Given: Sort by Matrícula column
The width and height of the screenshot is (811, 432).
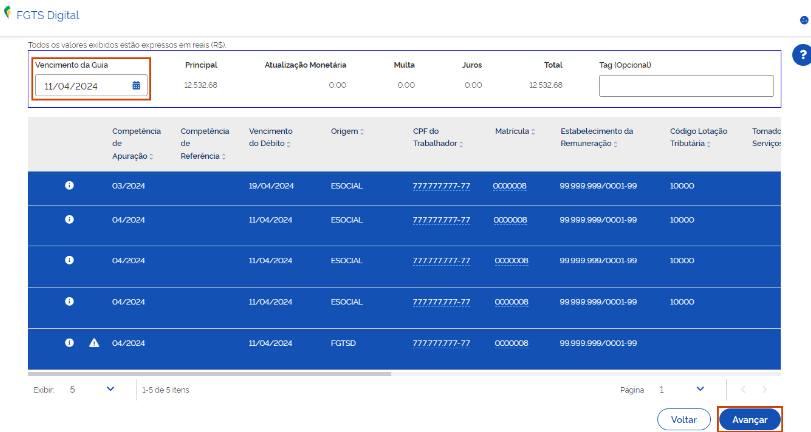Looking at the screenshot, I should [533, 132].
